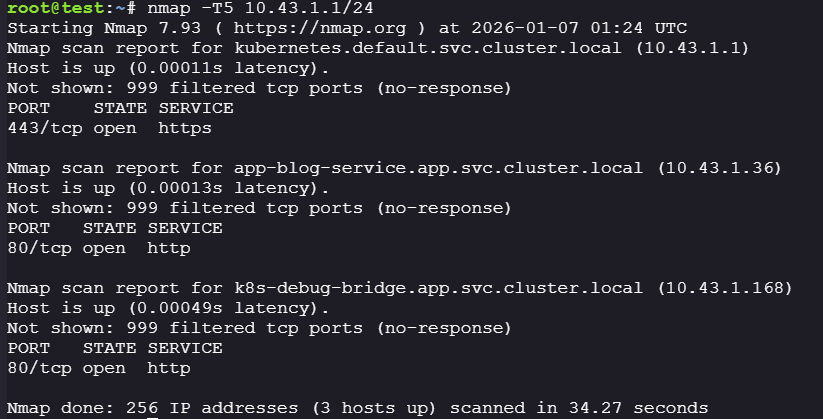The width and height of the screenshot is (823, 419).
Task: Click the IP address (10.43.1.36)
Action: click(716, 168)
